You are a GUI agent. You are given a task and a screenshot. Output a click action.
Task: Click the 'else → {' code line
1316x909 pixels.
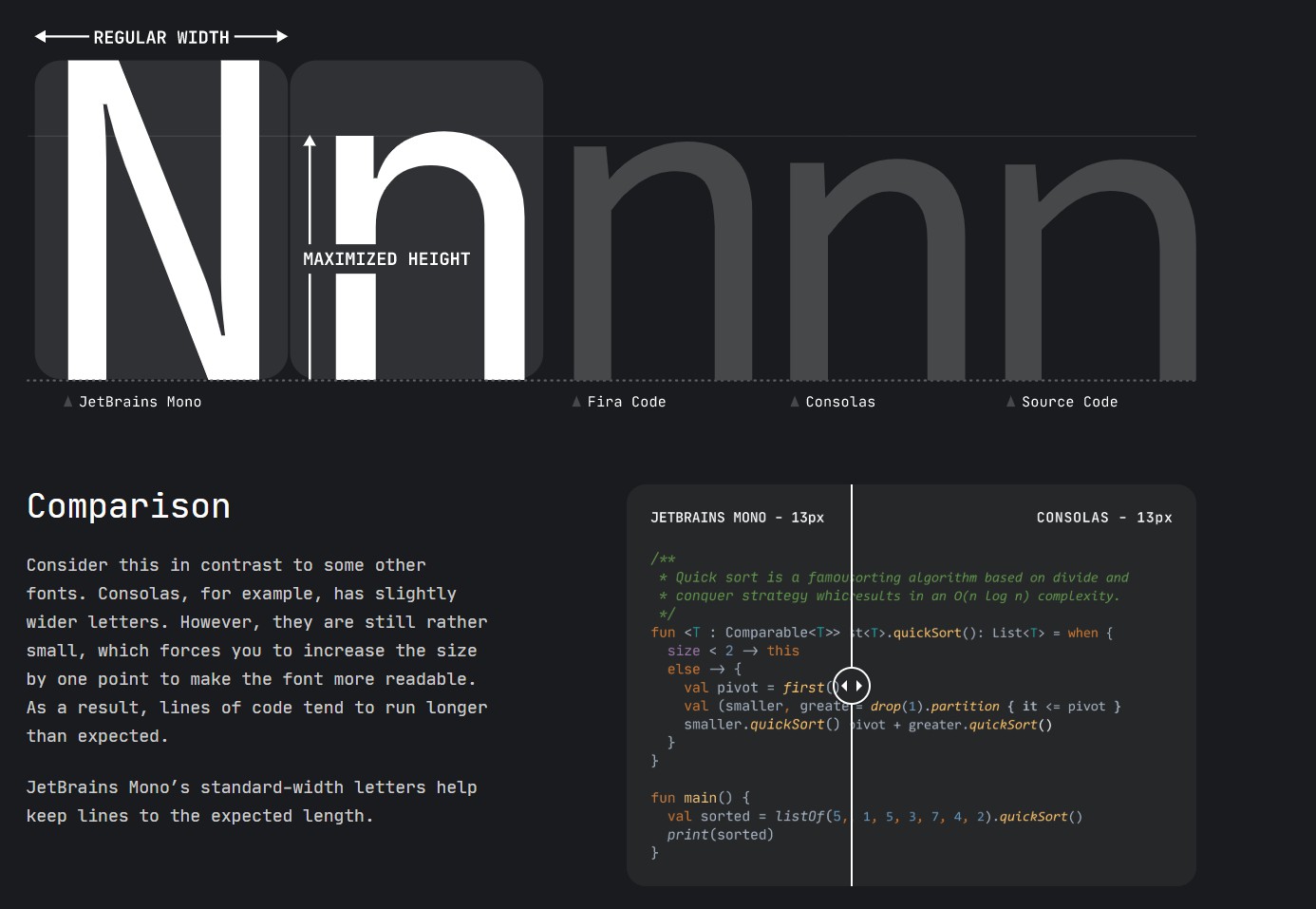pyautogui.click(x=705, y=670)
